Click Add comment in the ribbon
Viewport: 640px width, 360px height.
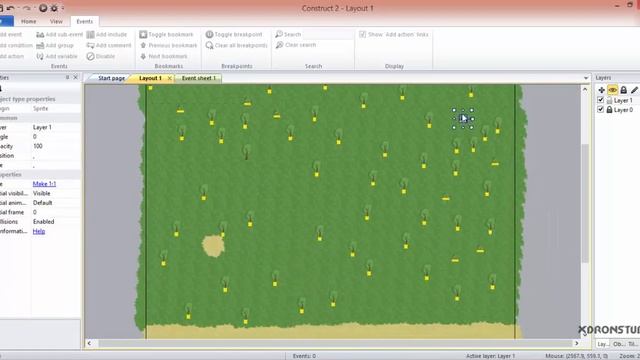click(x=109, y=45)
